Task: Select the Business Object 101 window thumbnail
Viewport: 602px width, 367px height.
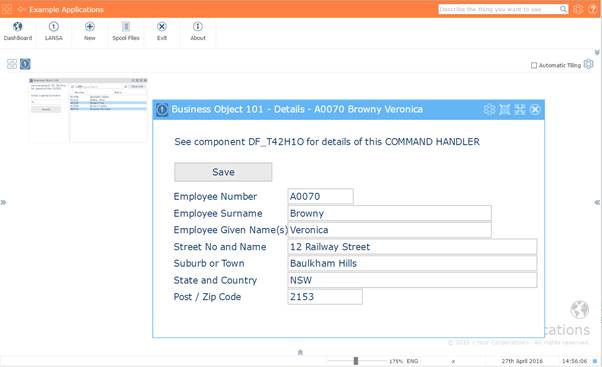Action: pyautogui.click(x=88, y=110)
